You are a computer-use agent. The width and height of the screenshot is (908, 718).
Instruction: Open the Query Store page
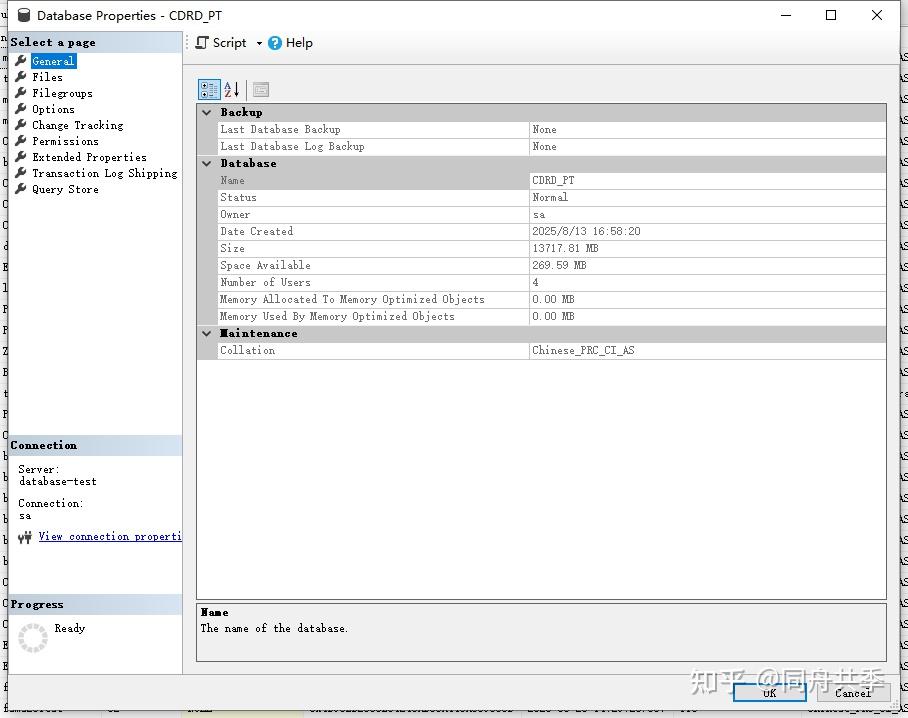click(65, 189)
